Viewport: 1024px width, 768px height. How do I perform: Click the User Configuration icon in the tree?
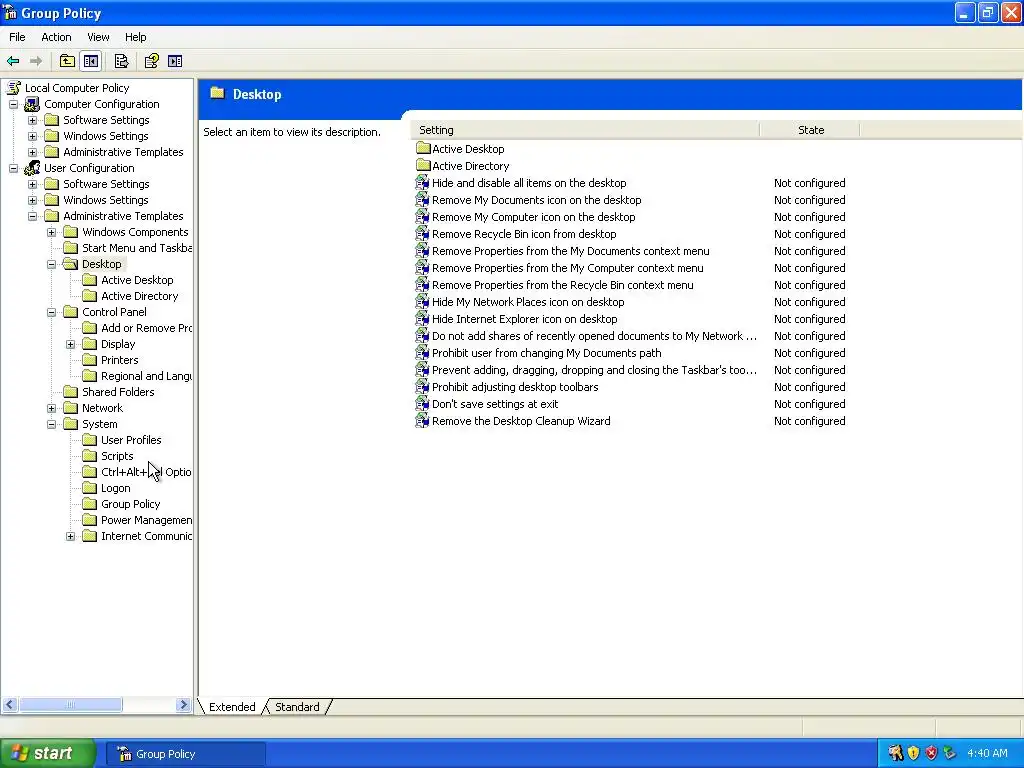(x=32, y=168)
